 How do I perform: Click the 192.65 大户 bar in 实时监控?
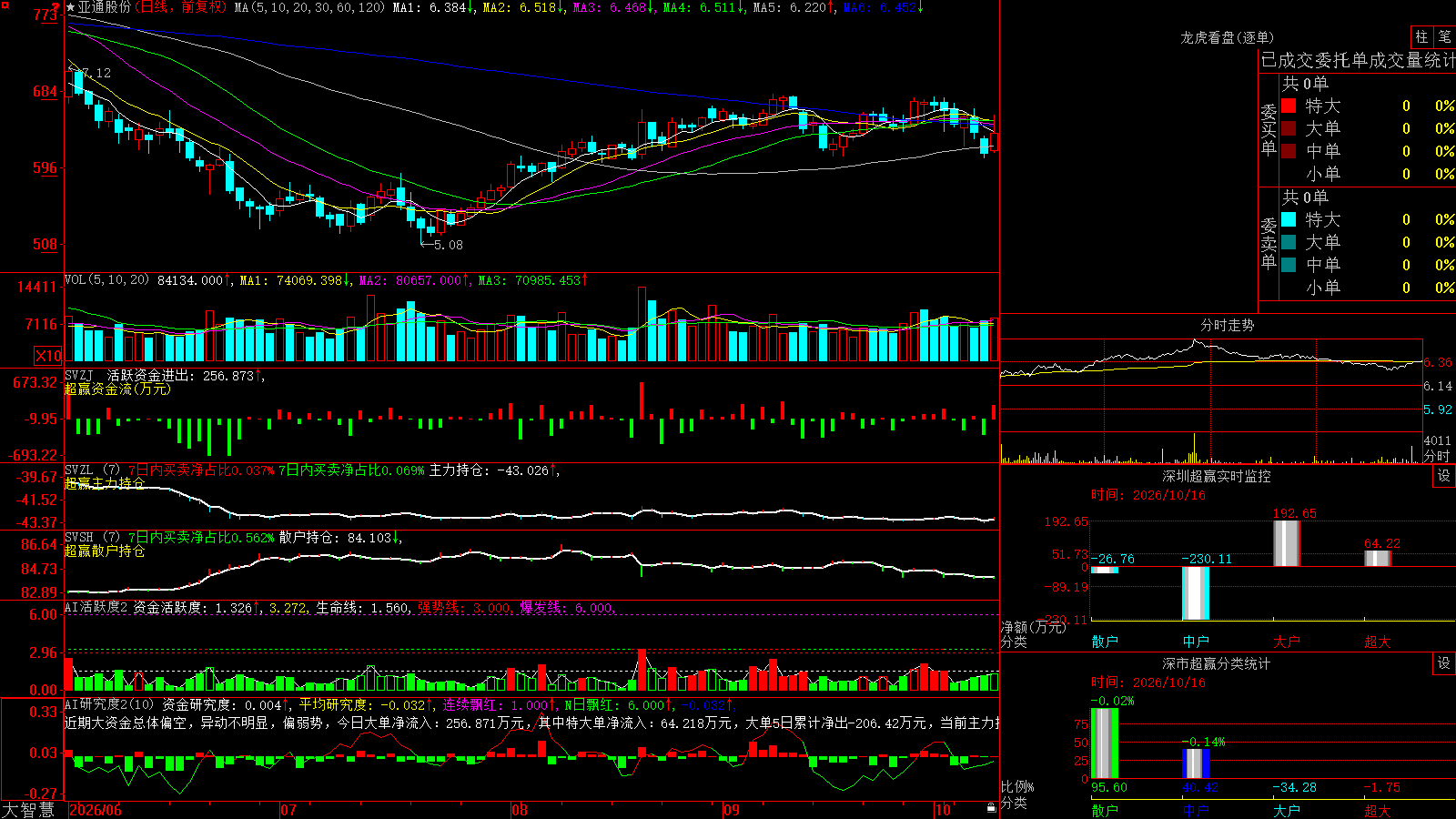click(x=1287, y=543)
